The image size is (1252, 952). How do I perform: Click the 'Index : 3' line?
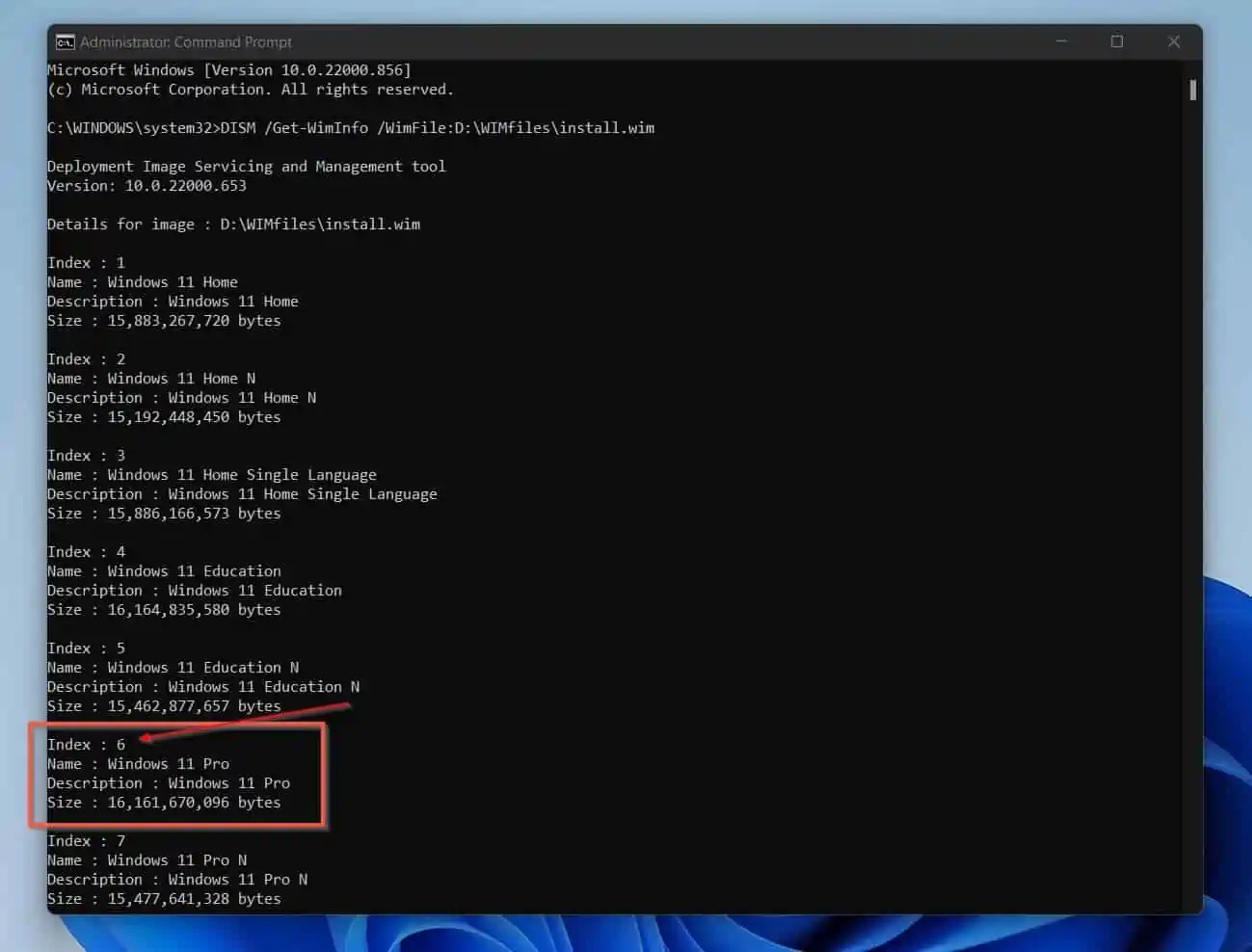(86, 456)
